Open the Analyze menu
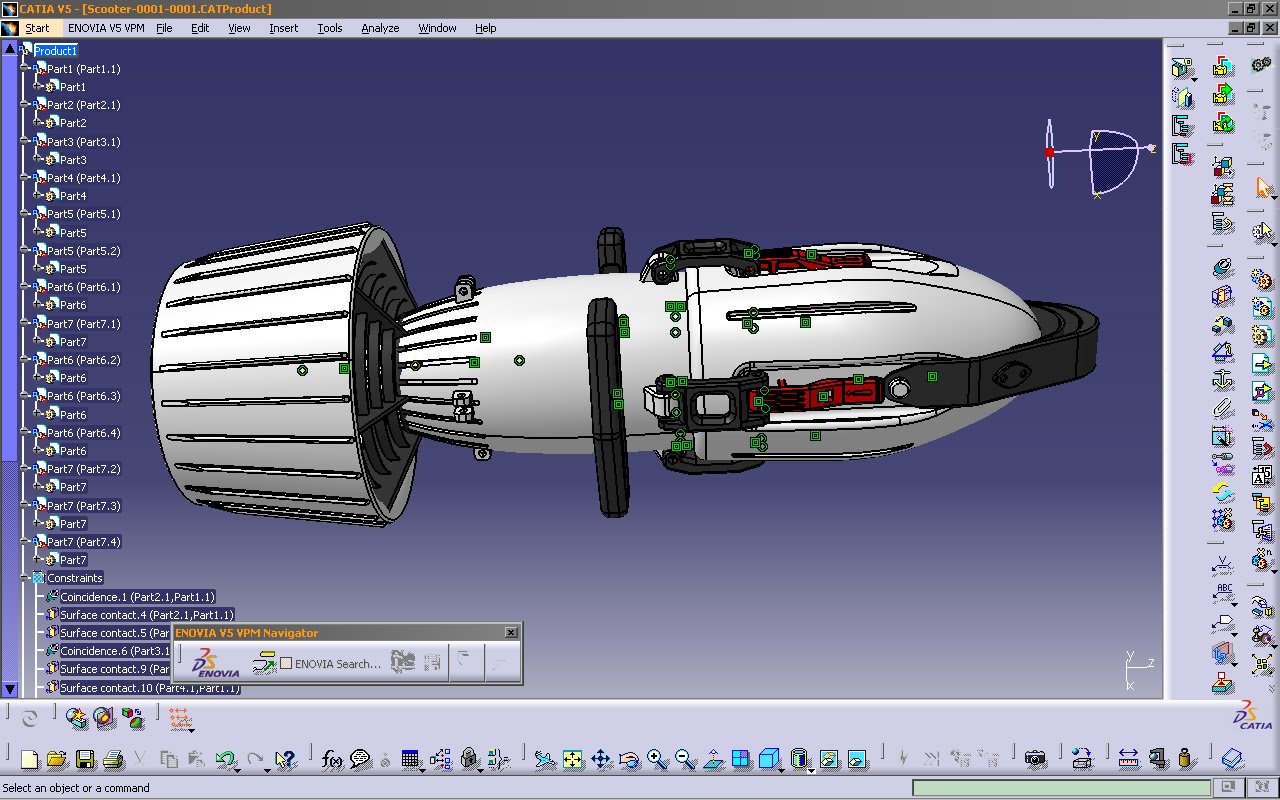 tap(379, 28)
